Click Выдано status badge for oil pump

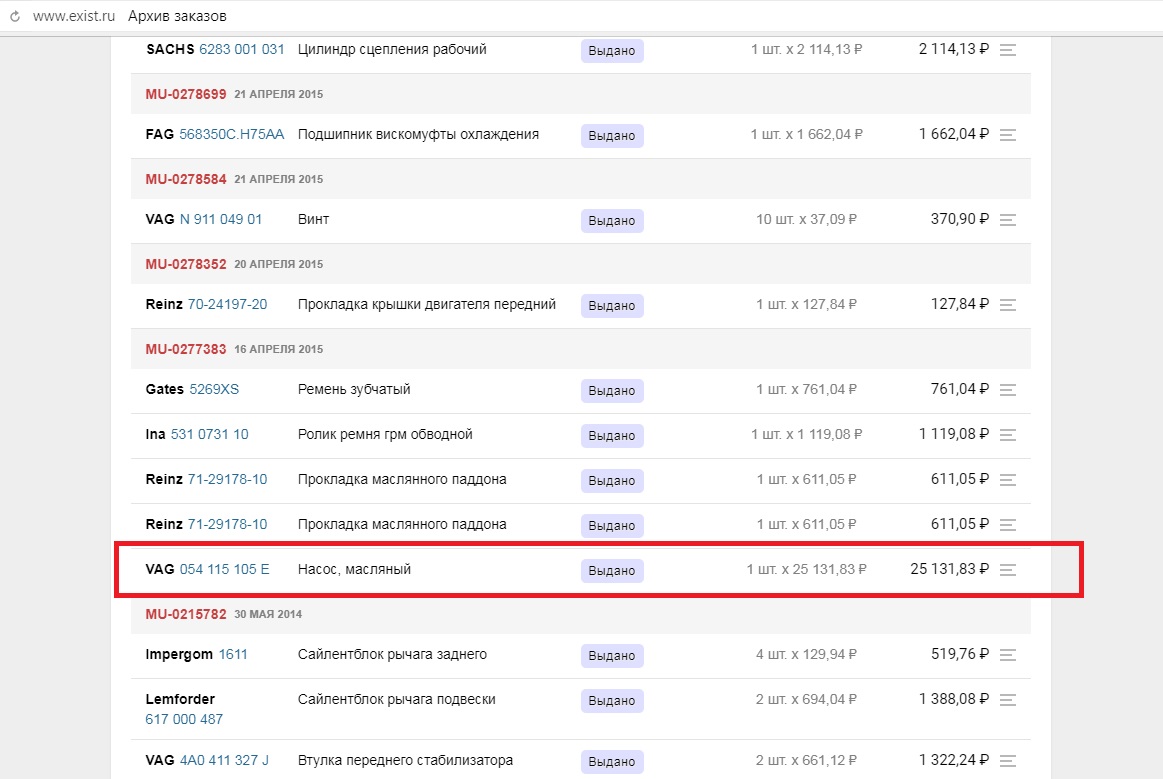(x=611, y=571)
